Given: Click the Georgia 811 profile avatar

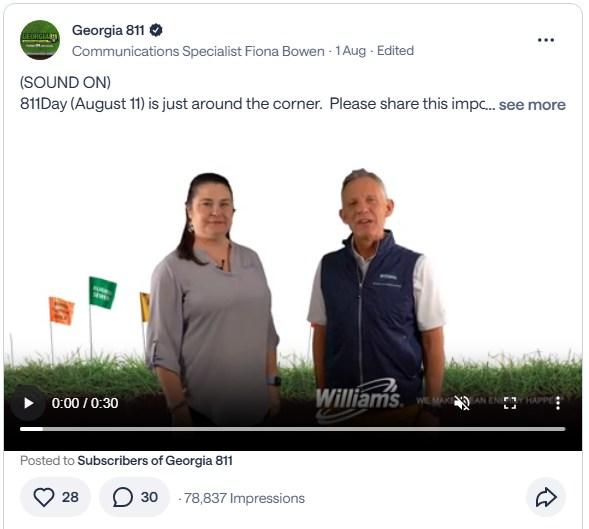Looking at the screenshot, I should (x=40, y=40).
